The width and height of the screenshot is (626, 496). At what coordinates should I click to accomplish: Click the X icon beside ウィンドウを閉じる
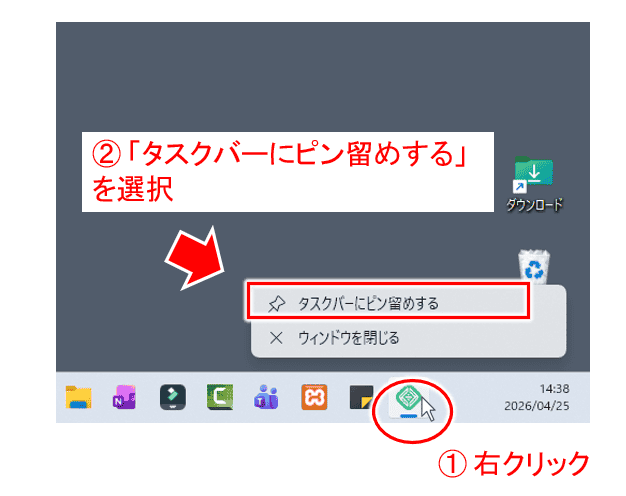coord(277,338)
